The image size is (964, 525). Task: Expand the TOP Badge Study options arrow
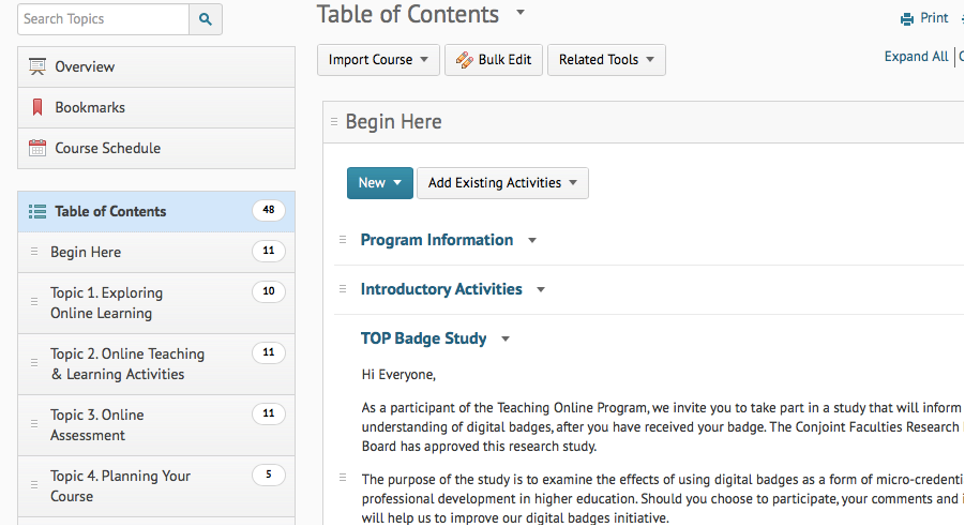point(505,339)
